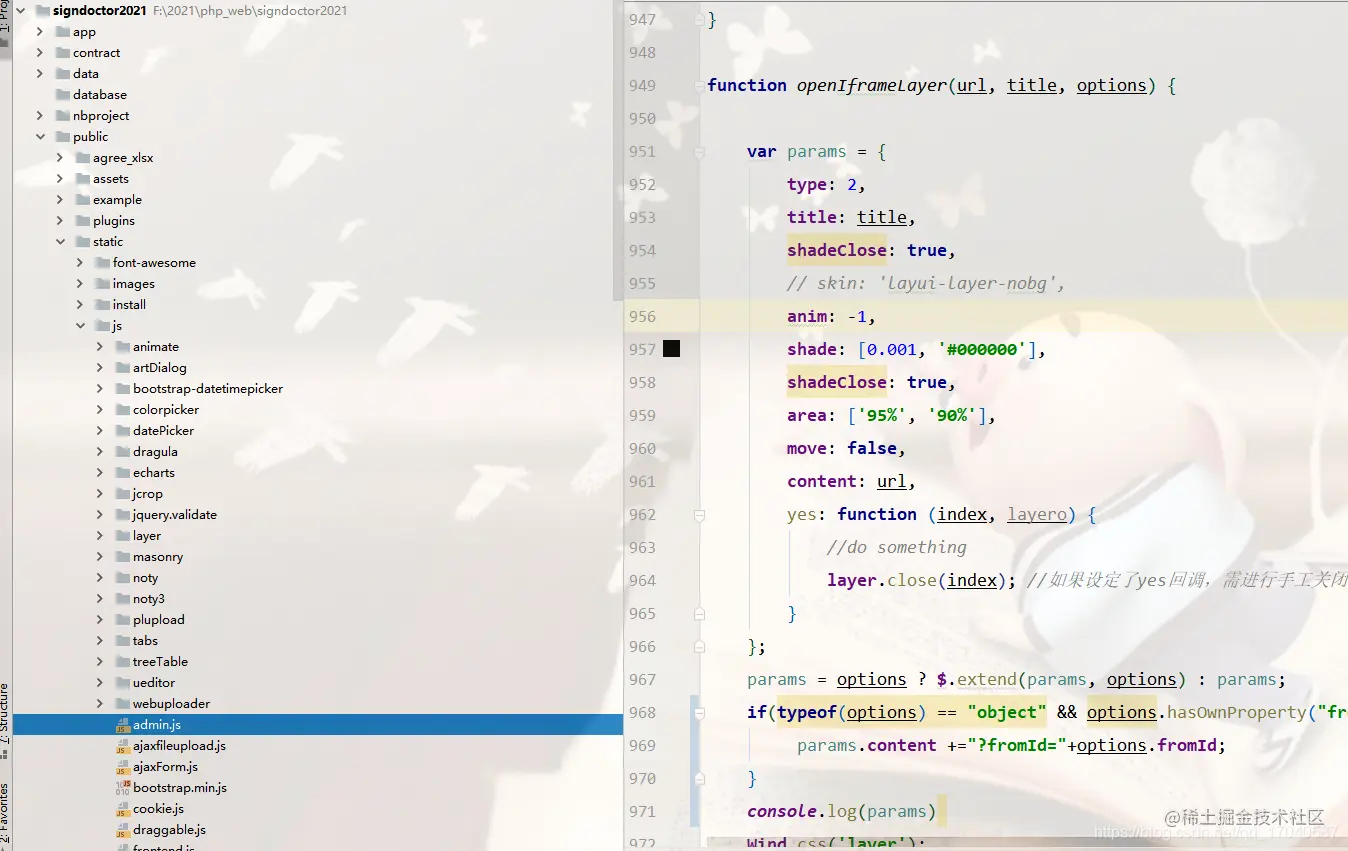Click the 'shadeClose' property on line 954
Image resolution: width=1348 pixels, height=851 pixels.
(837, 251)
